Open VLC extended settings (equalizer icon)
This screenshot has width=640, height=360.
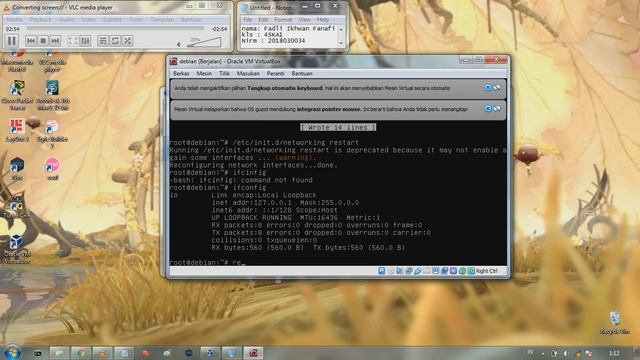pyautogui.click(x=85, y=40)
